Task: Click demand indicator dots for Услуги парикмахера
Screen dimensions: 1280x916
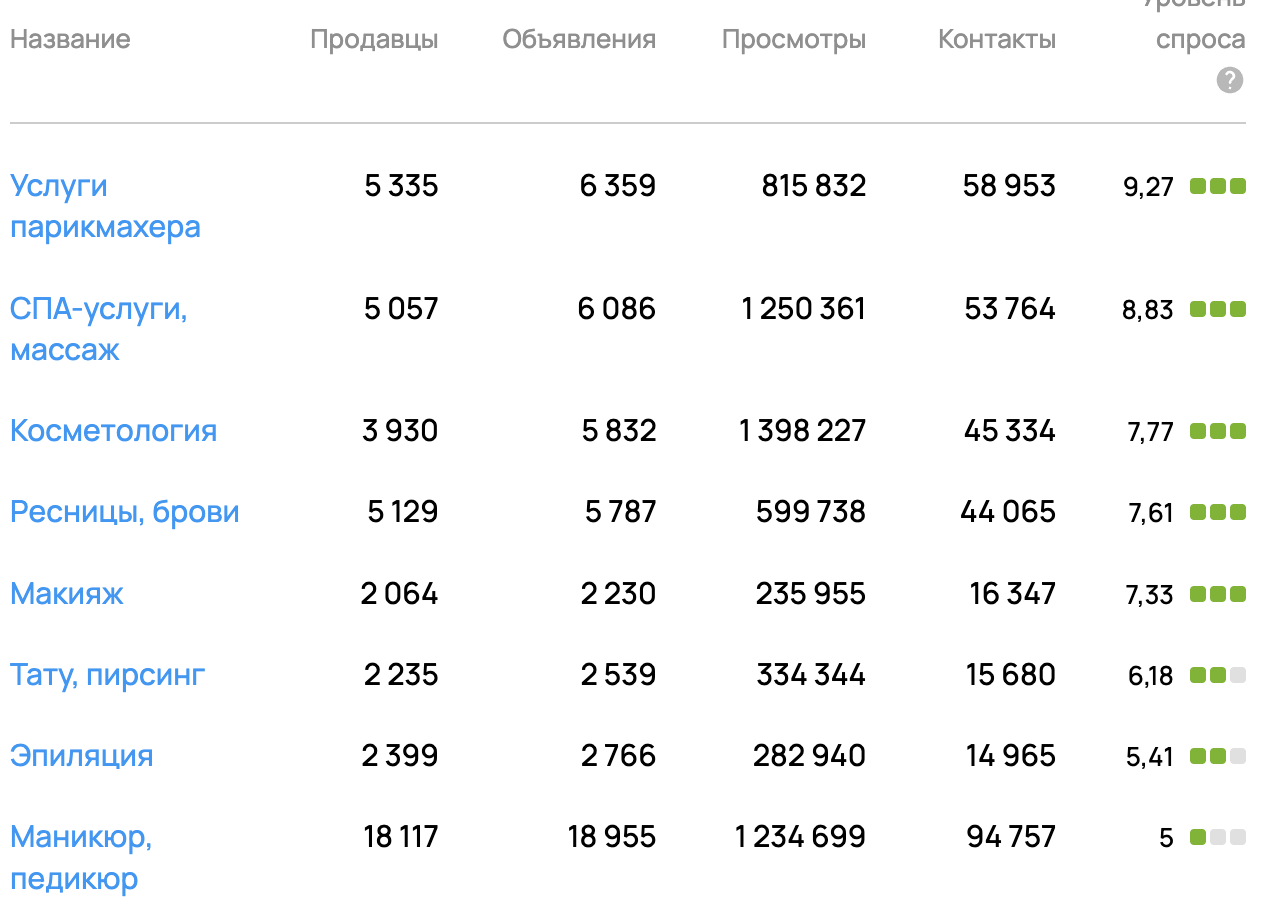Action: pyautogui.click(x=1217, y=186)
